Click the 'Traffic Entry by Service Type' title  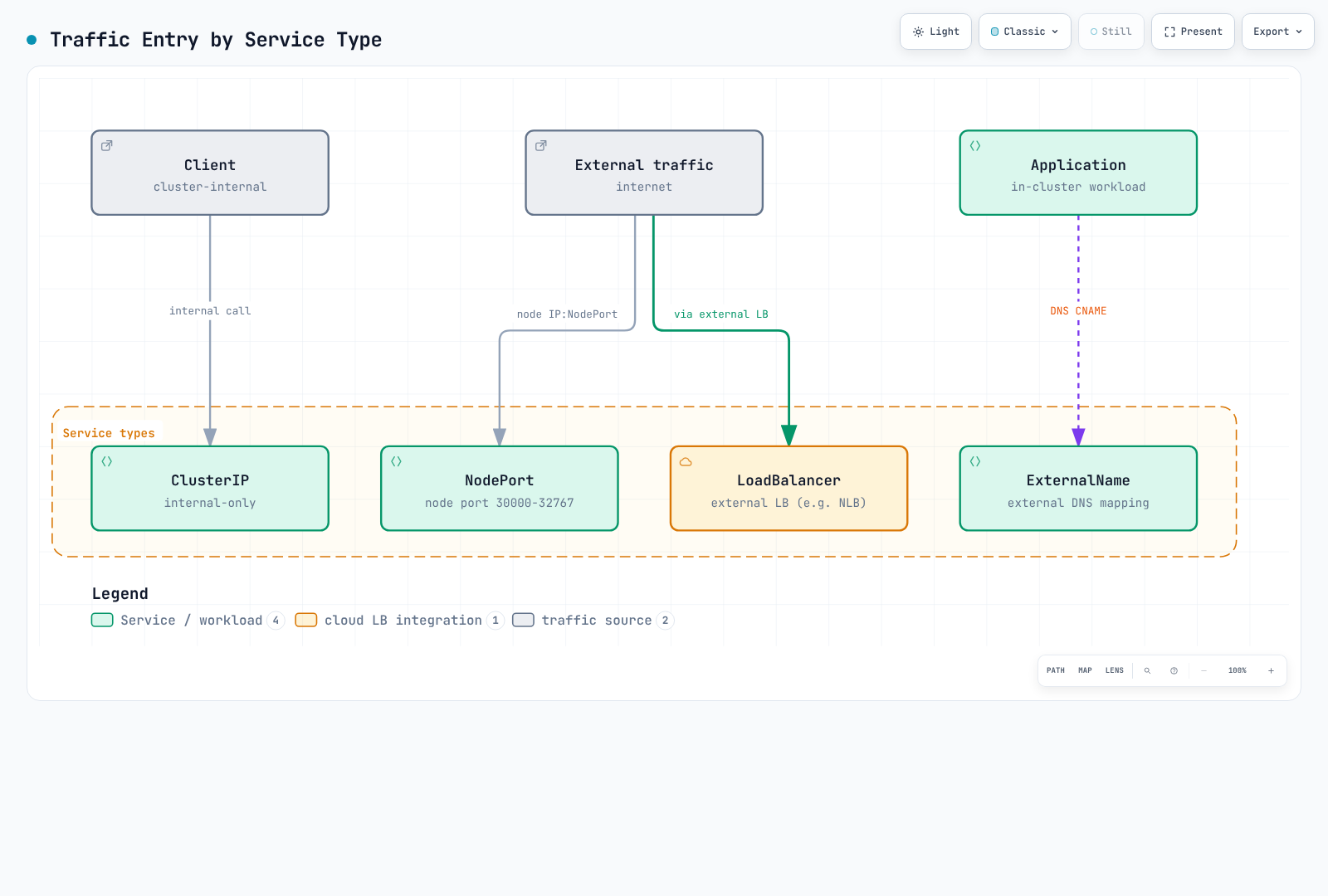(x=216, y=40)
